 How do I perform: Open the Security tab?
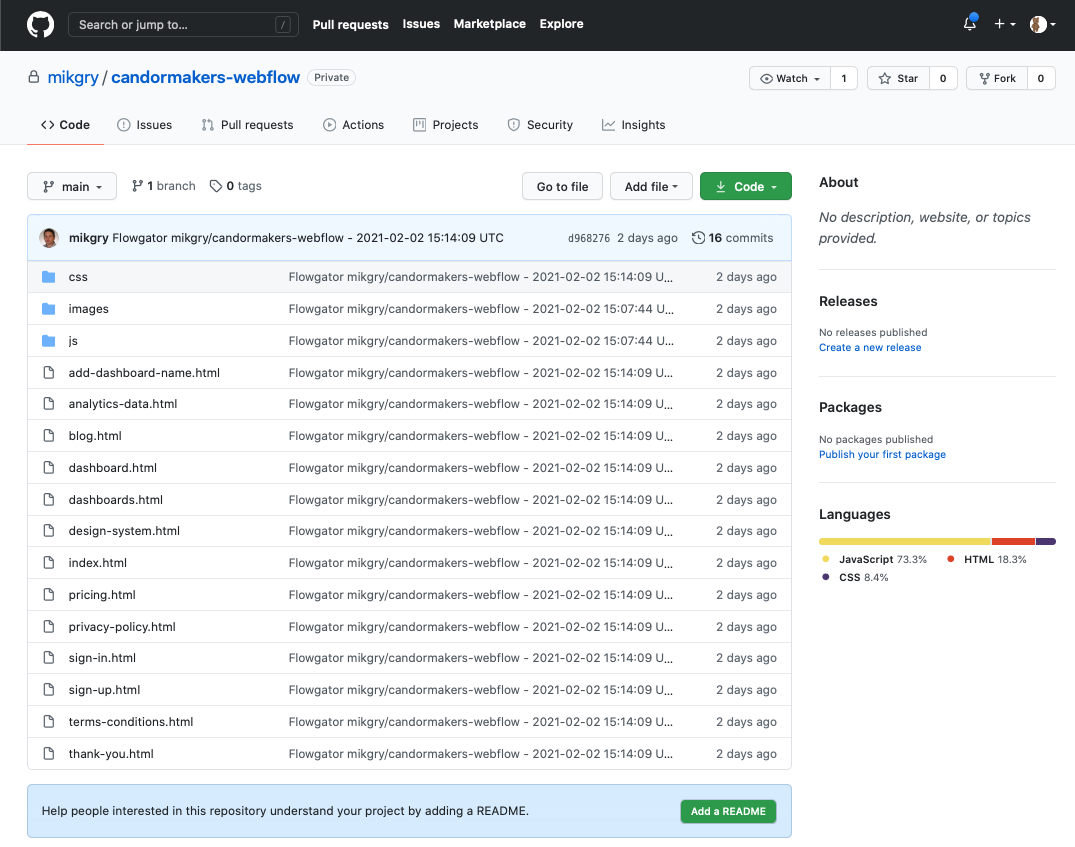[x=540, y=125]
